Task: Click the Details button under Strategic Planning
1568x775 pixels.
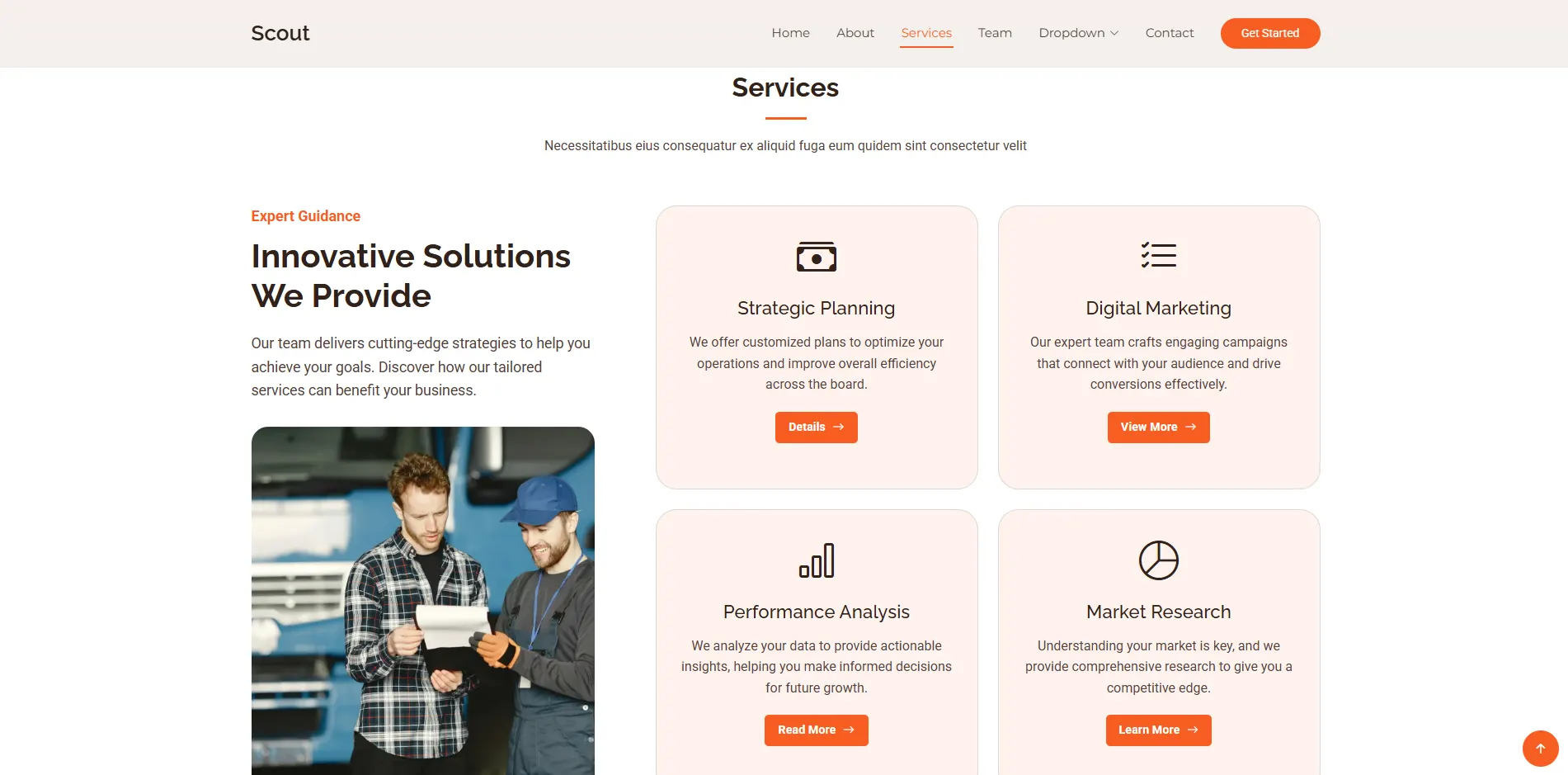Action: (816, 428)
